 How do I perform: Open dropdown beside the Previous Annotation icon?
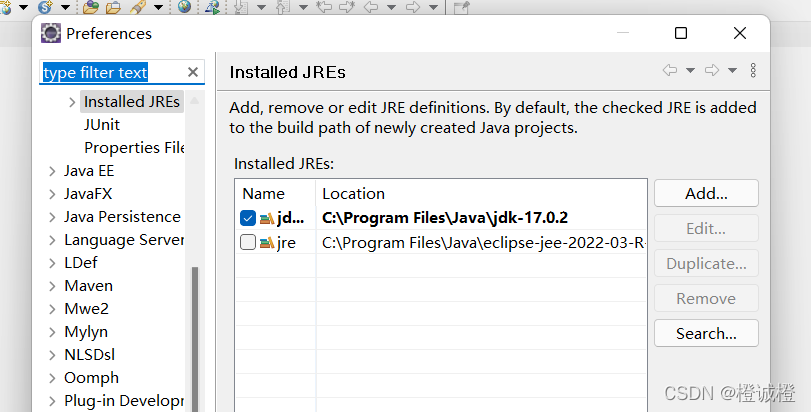coord(304,7)
